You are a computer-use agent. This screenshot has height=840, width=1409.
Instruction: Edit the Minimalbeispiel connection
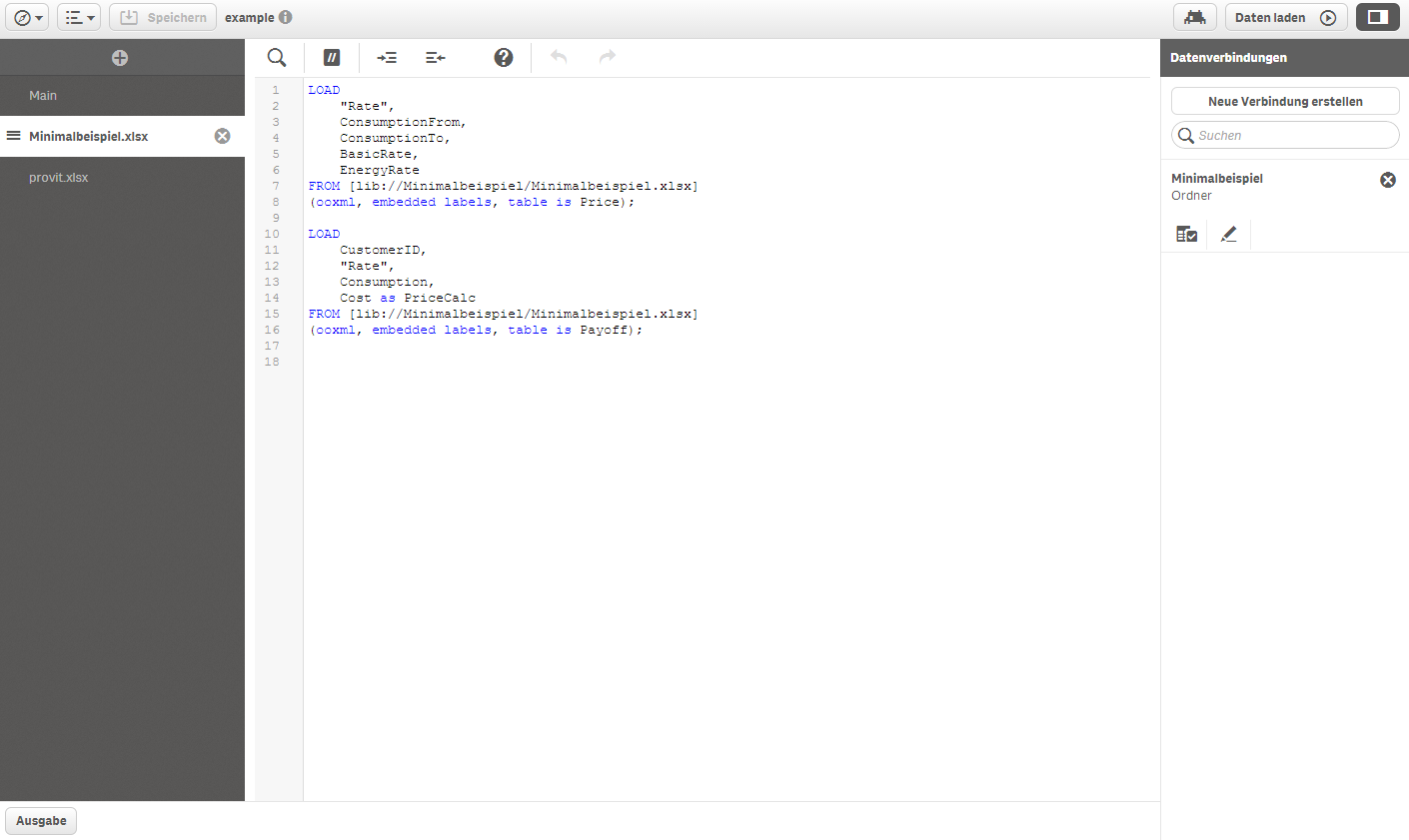[1229, 234]
